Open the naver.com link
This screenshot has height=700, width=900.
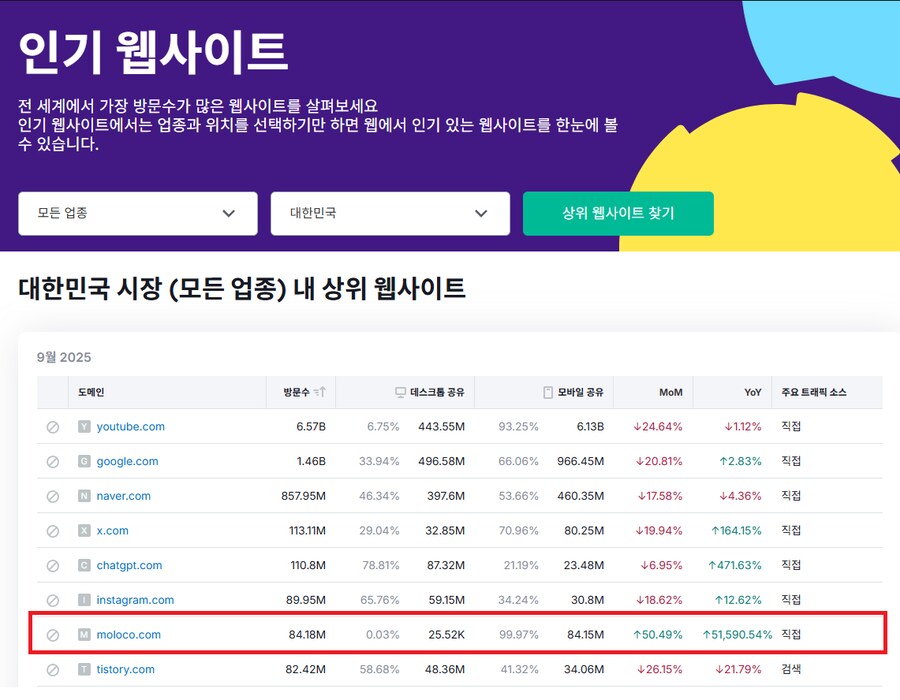pos(123,496)
